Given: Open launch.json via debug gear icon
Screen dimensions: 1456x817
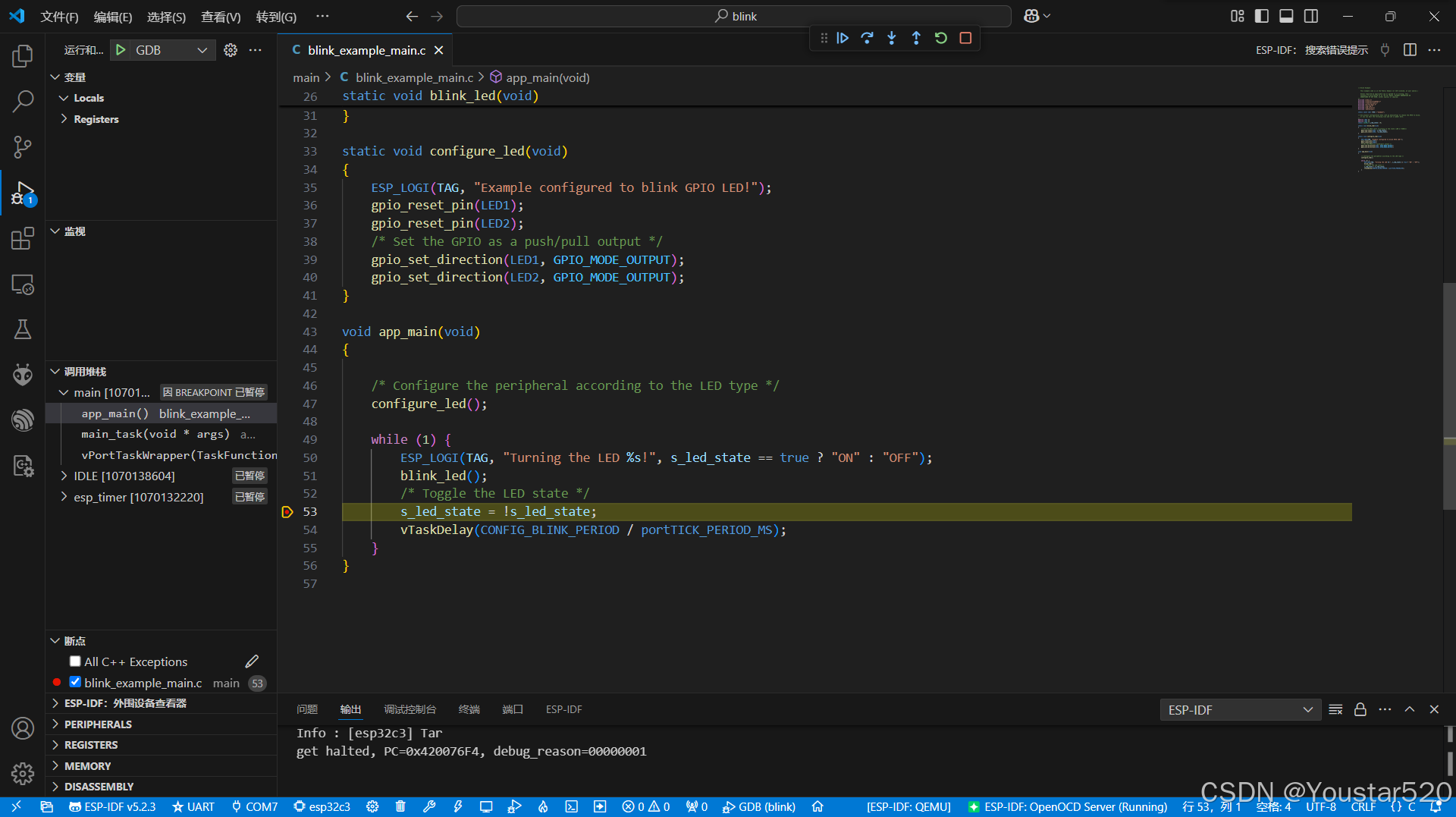Looking at the screenshot, I should [x=231, y=50].
